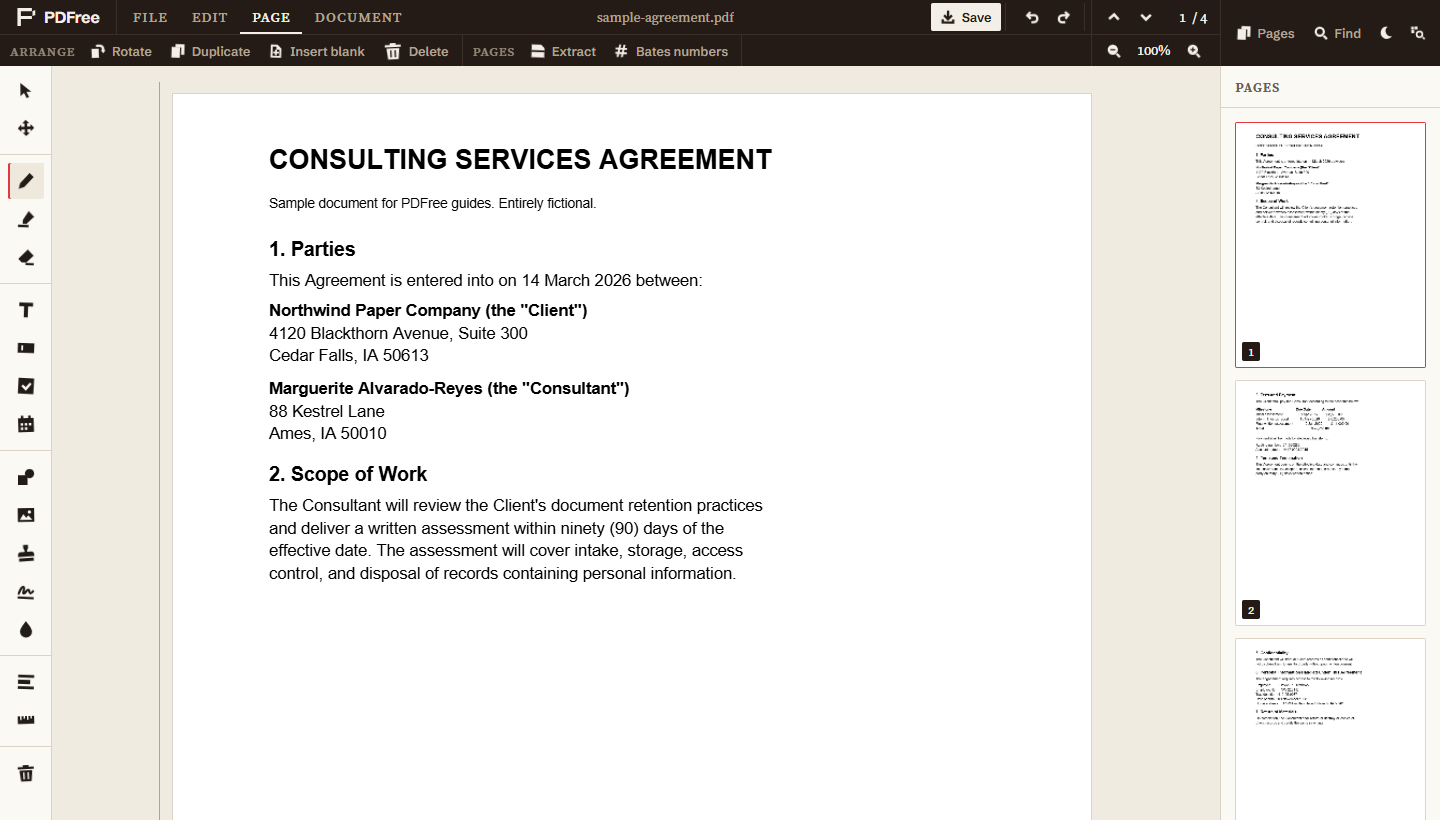Screen dimensions: 1440x820
Task: Select the pencil draw tool
Action: pos(26,181)
